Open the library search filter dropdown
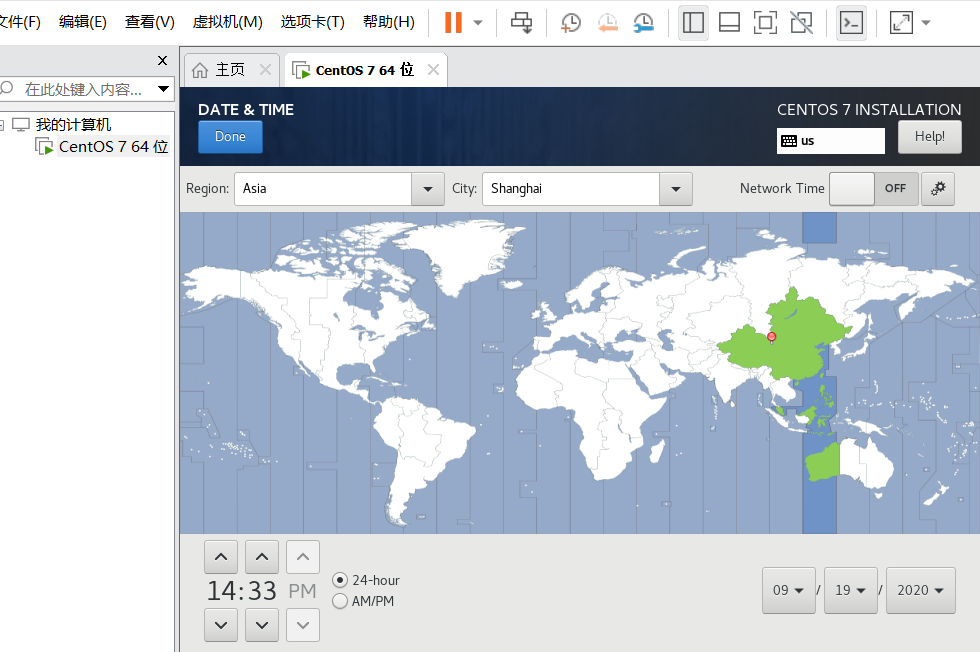The width and height of the screenshot is (980, 652). [x=163, y=89]
